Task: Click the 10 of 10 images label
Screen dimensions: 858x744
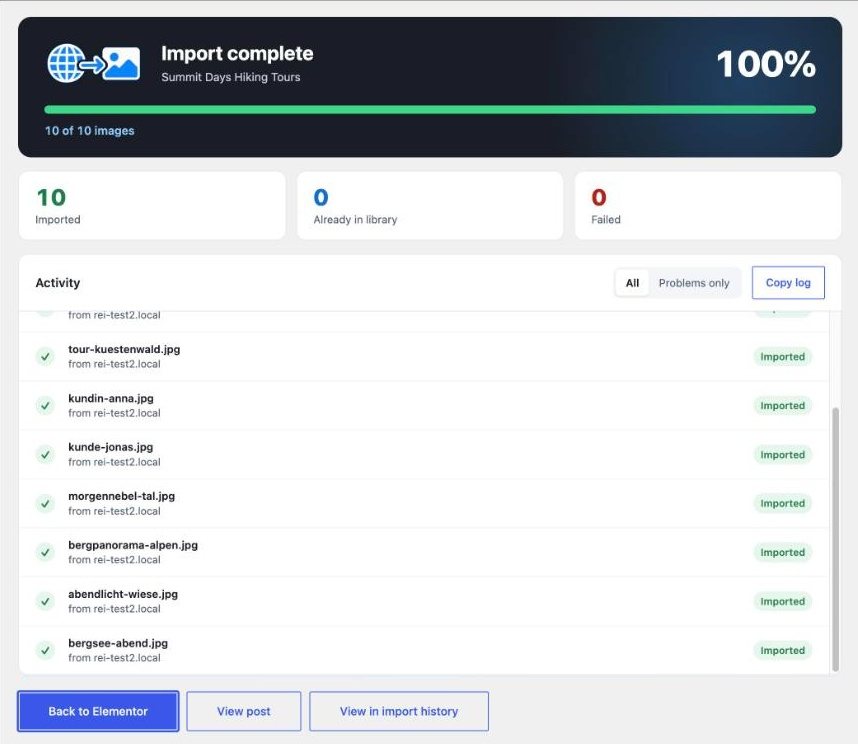Action: pos(90,131)
